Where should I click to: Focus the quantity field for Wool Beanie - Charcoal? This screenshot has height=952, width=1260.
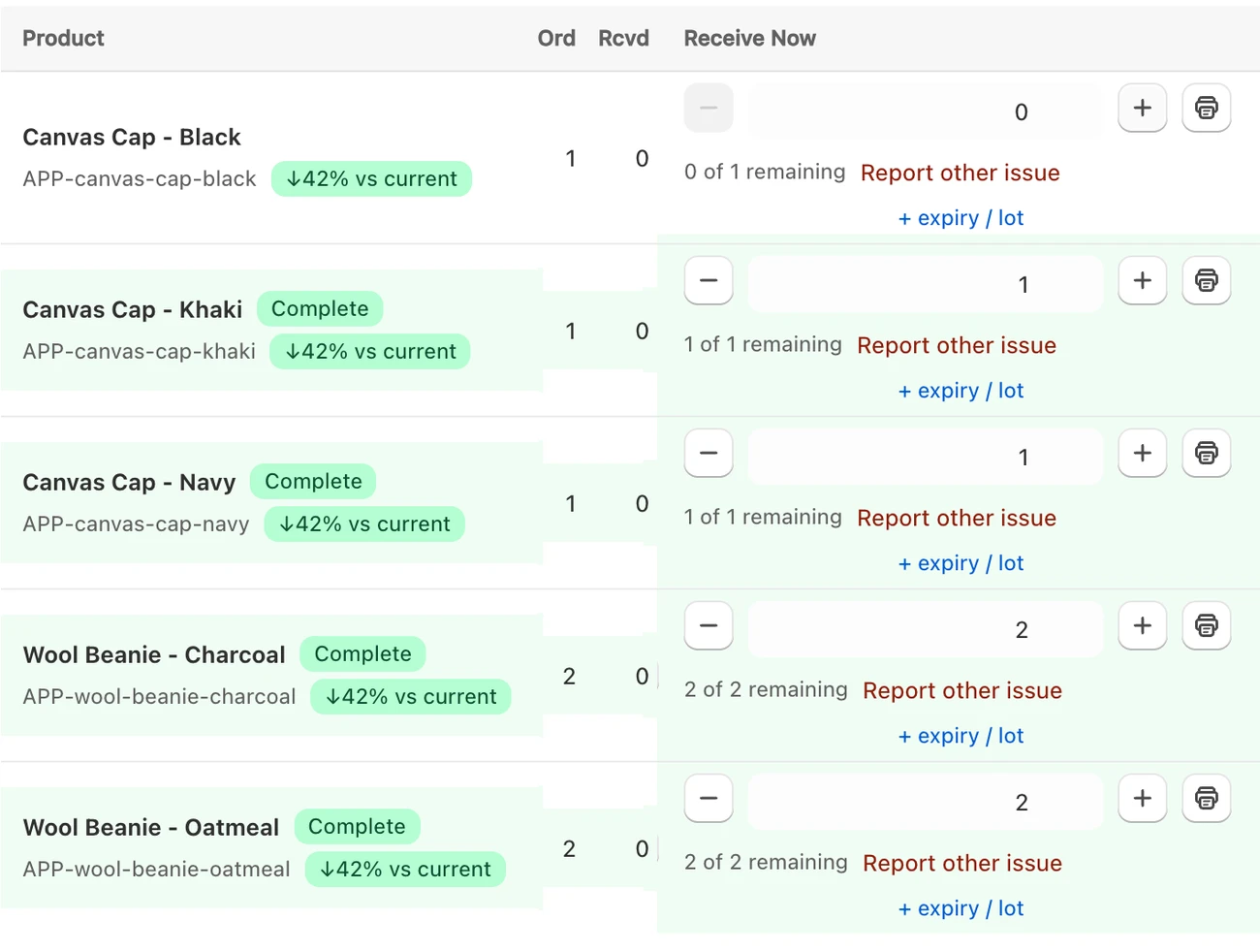click(x=926, y=628)
